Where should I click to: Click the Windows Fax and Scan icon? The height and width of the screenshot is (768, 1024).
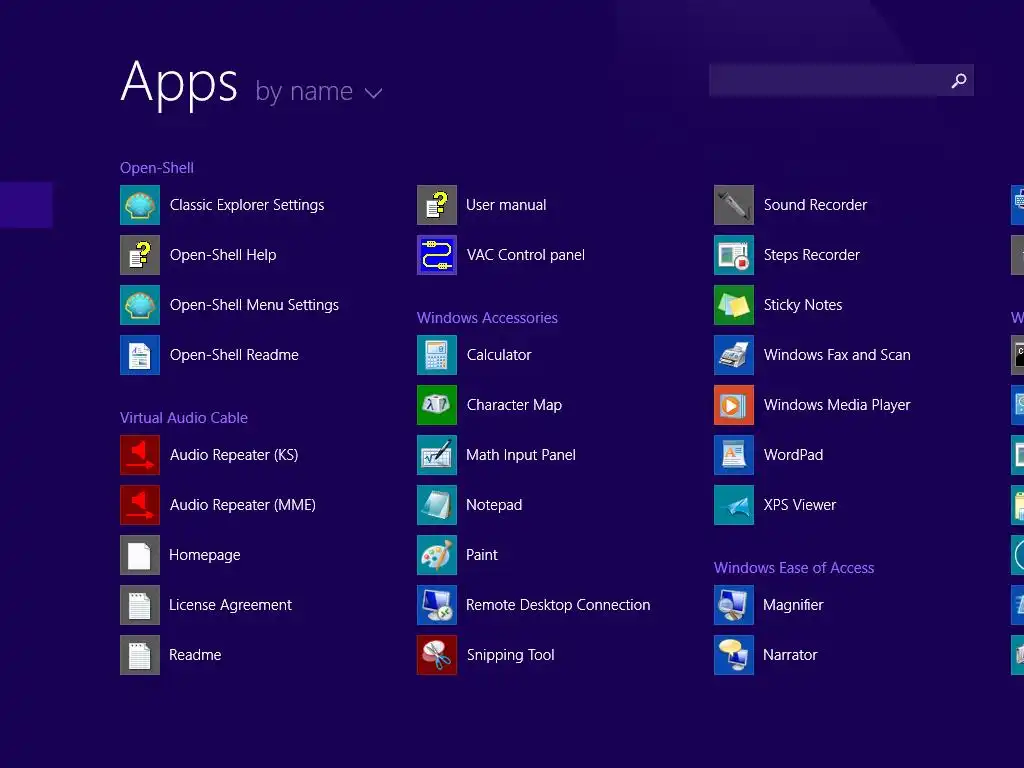734,355
